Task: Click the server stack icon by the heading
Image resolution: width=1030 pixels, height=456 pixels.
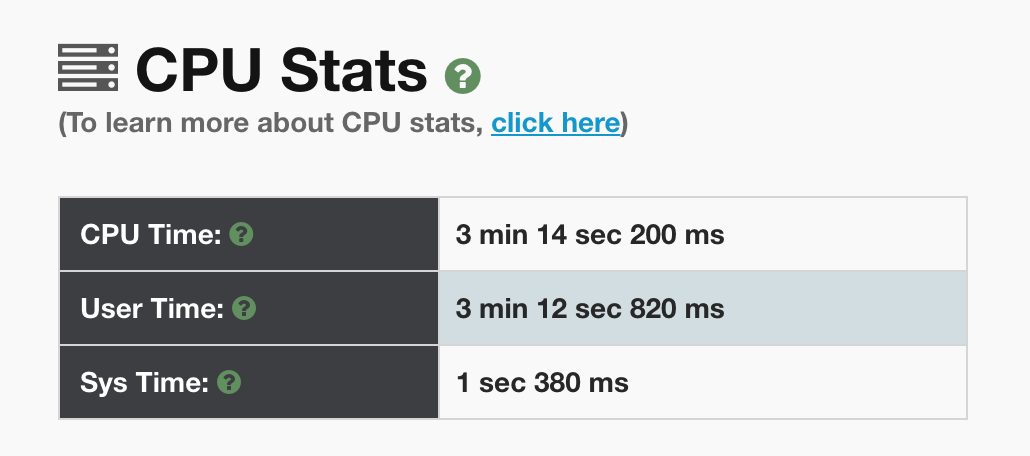Action: click(x=88, y=69)
